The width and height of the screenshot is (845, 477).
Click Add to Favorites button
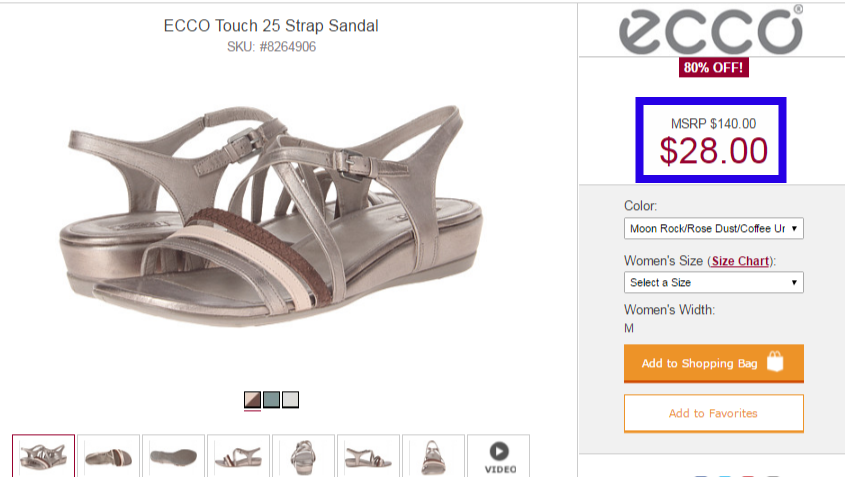point(713,413)
